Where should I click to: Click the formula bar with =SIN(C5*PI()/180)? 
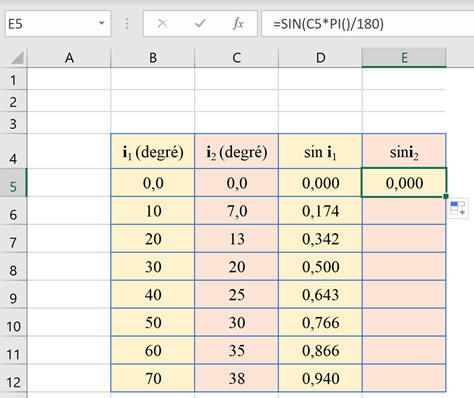coord(368,24)
